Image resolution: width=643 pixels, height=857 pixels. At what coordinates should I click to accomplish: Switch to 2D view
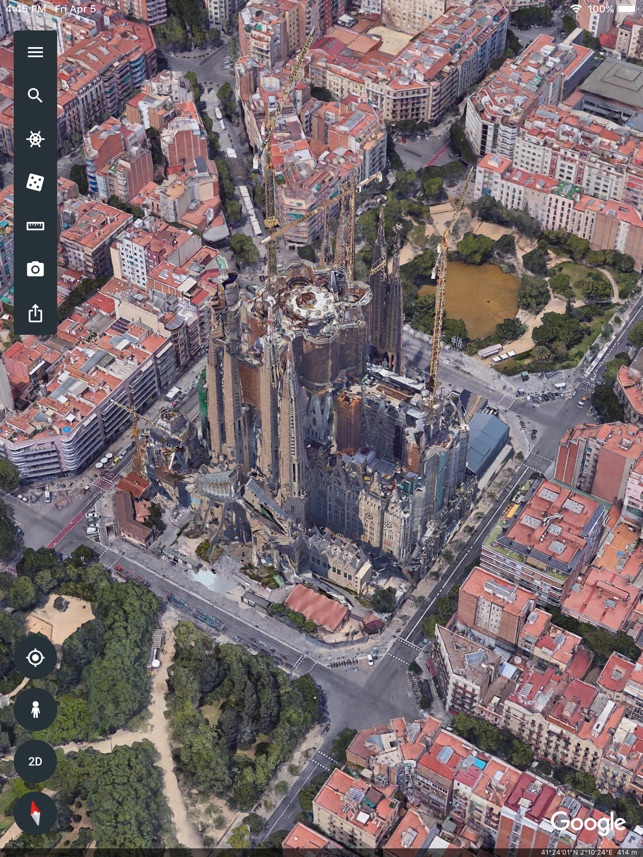click(35, 761)
